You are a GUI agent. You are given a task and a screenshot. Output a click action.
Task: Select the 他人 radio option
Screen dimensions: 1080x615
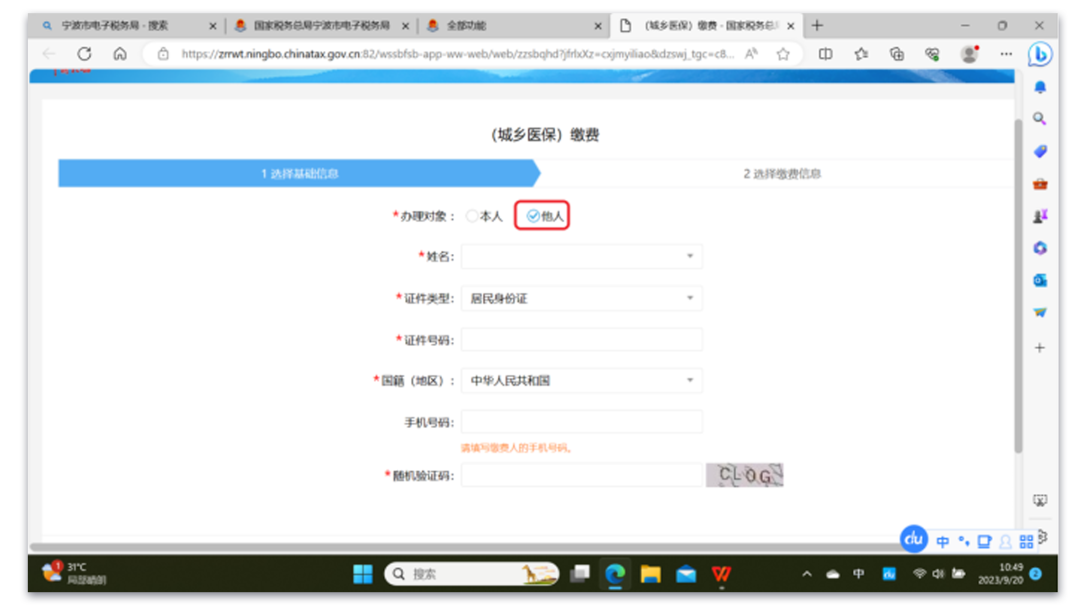(534, 216)
